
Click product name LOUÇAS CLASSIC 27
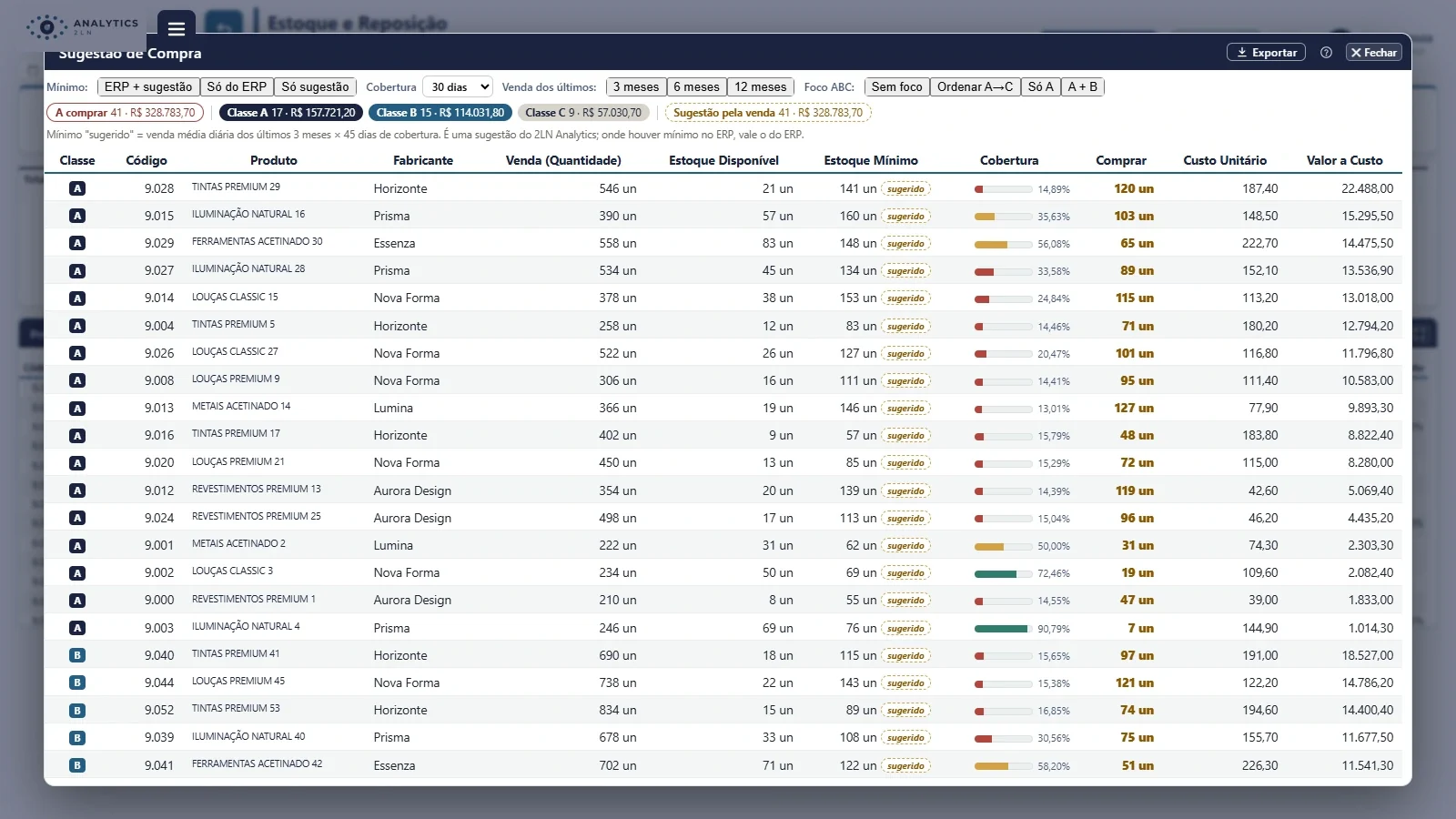[235, 351]
